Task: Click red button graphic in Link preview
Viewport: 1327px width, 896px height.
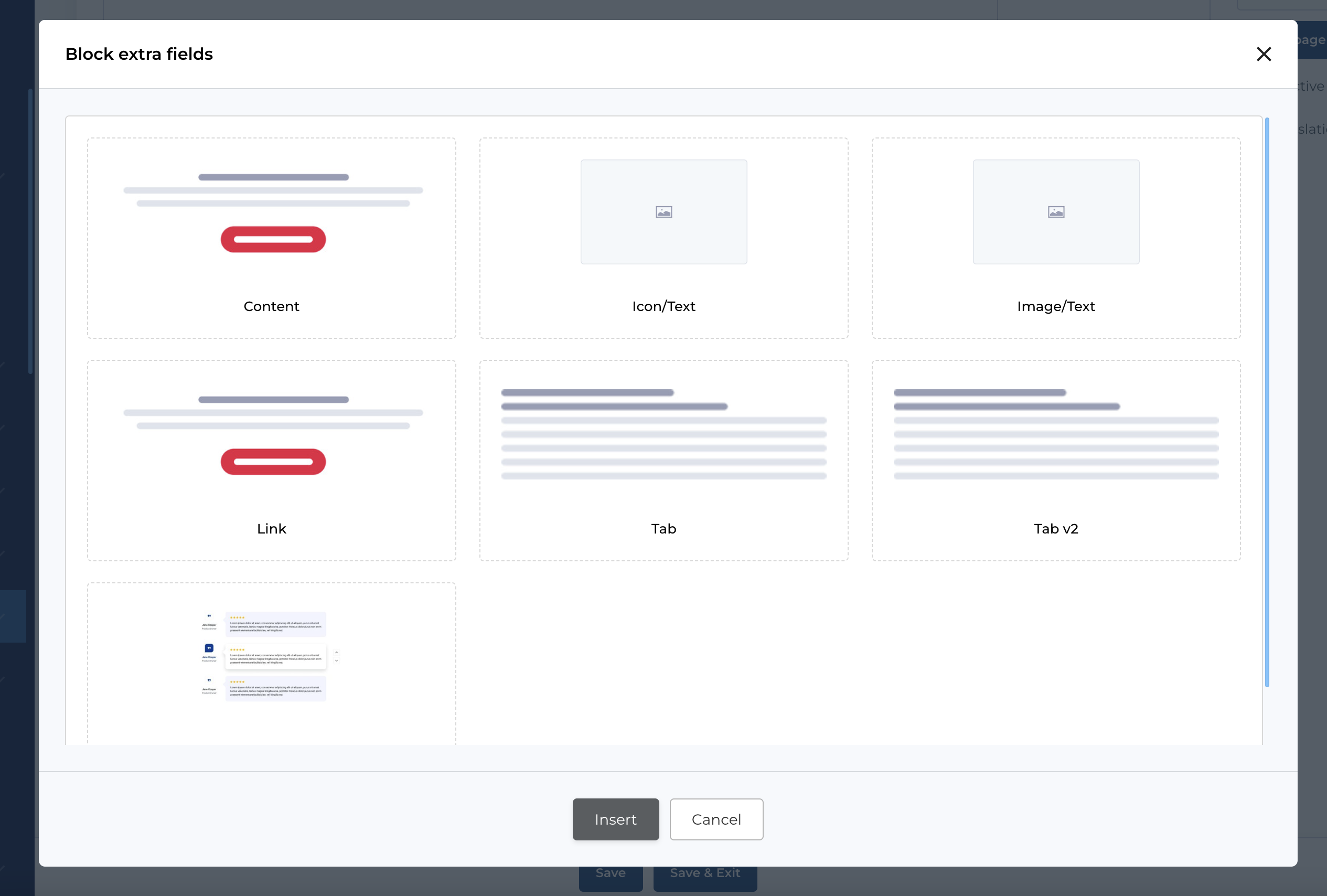Action: click(x=273, y=462)
